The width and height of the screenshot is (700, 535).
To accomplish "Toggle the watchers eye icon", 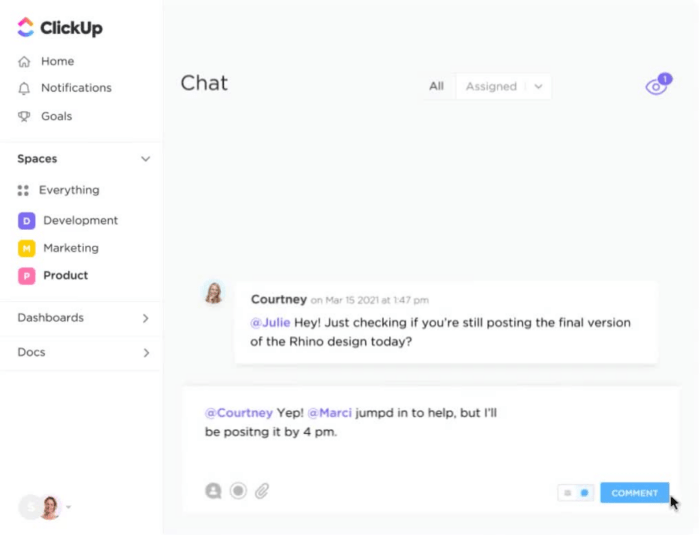I will [658, 85].
